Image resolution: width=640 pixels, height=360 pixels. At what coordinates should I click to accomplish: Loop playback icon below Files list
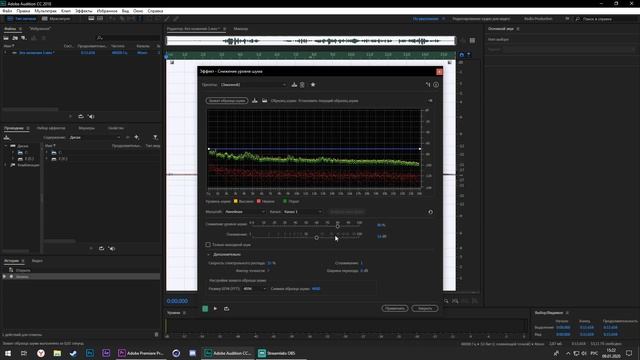point(81,116)
